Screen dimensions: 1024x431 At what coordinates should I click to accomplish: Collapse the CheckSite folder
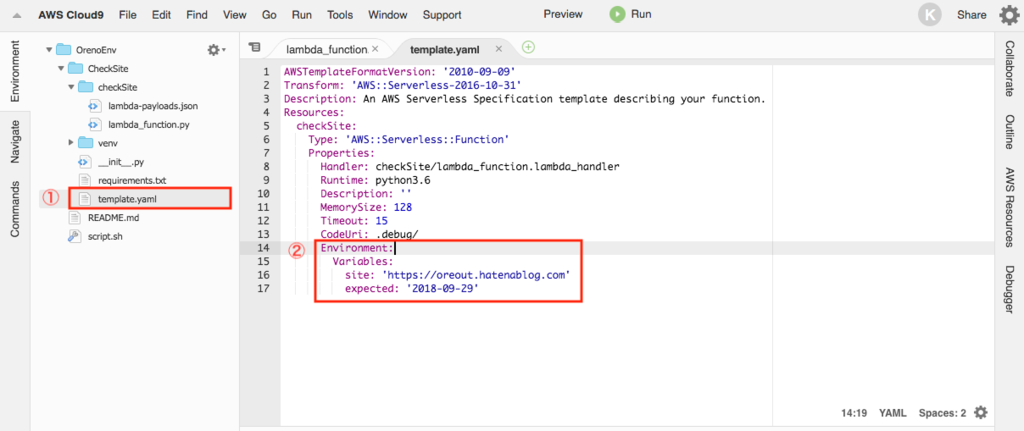pyautogui.click(x=61, y=69)
